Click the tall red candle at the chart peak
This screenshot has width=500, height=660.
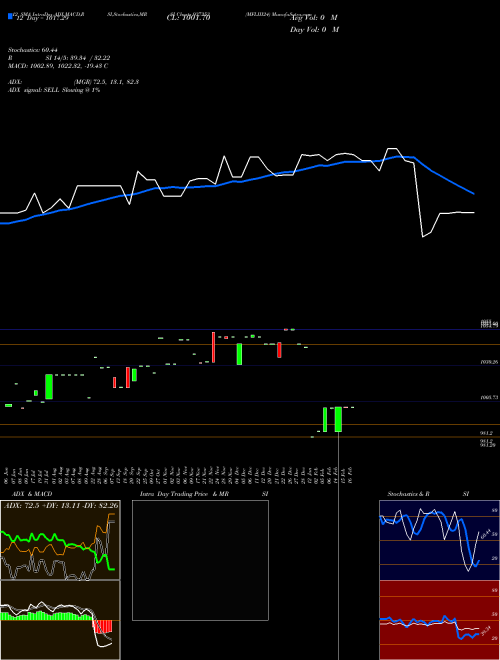point(213,347)
